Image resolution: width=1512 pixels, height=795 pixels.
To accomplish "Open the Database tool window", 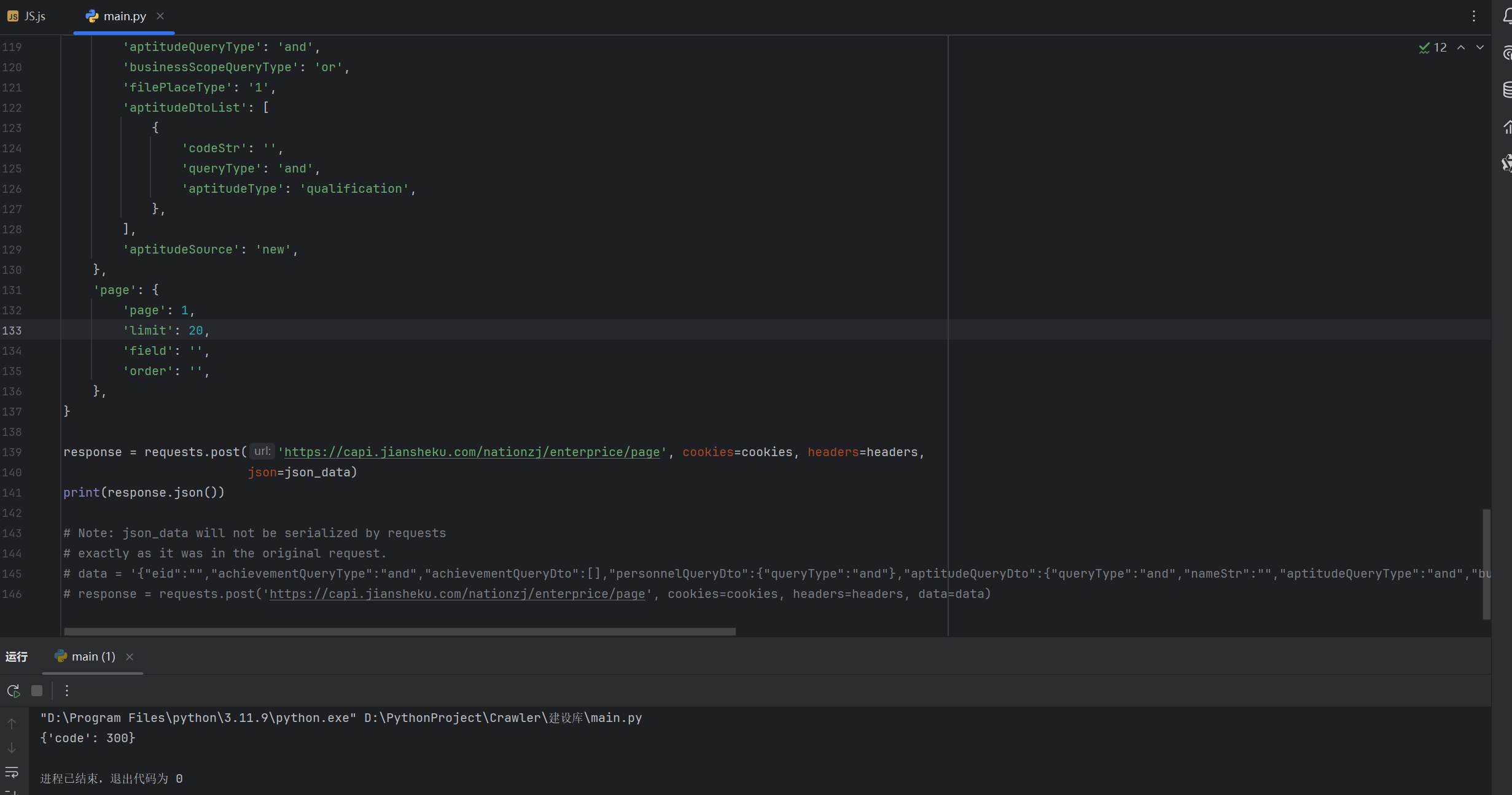I will coord(1507,90).
